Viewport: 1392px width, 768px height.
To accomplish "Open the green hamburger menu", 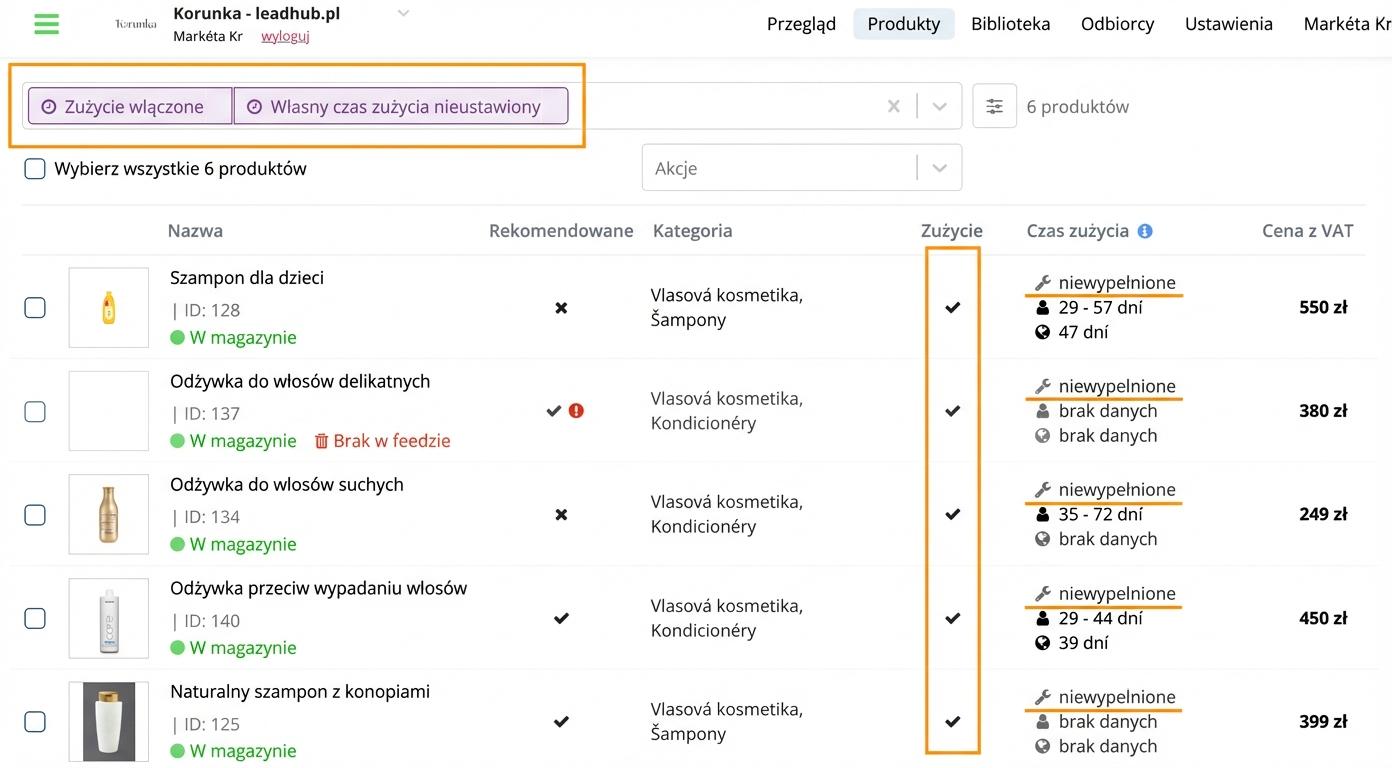I will (46, 24).
